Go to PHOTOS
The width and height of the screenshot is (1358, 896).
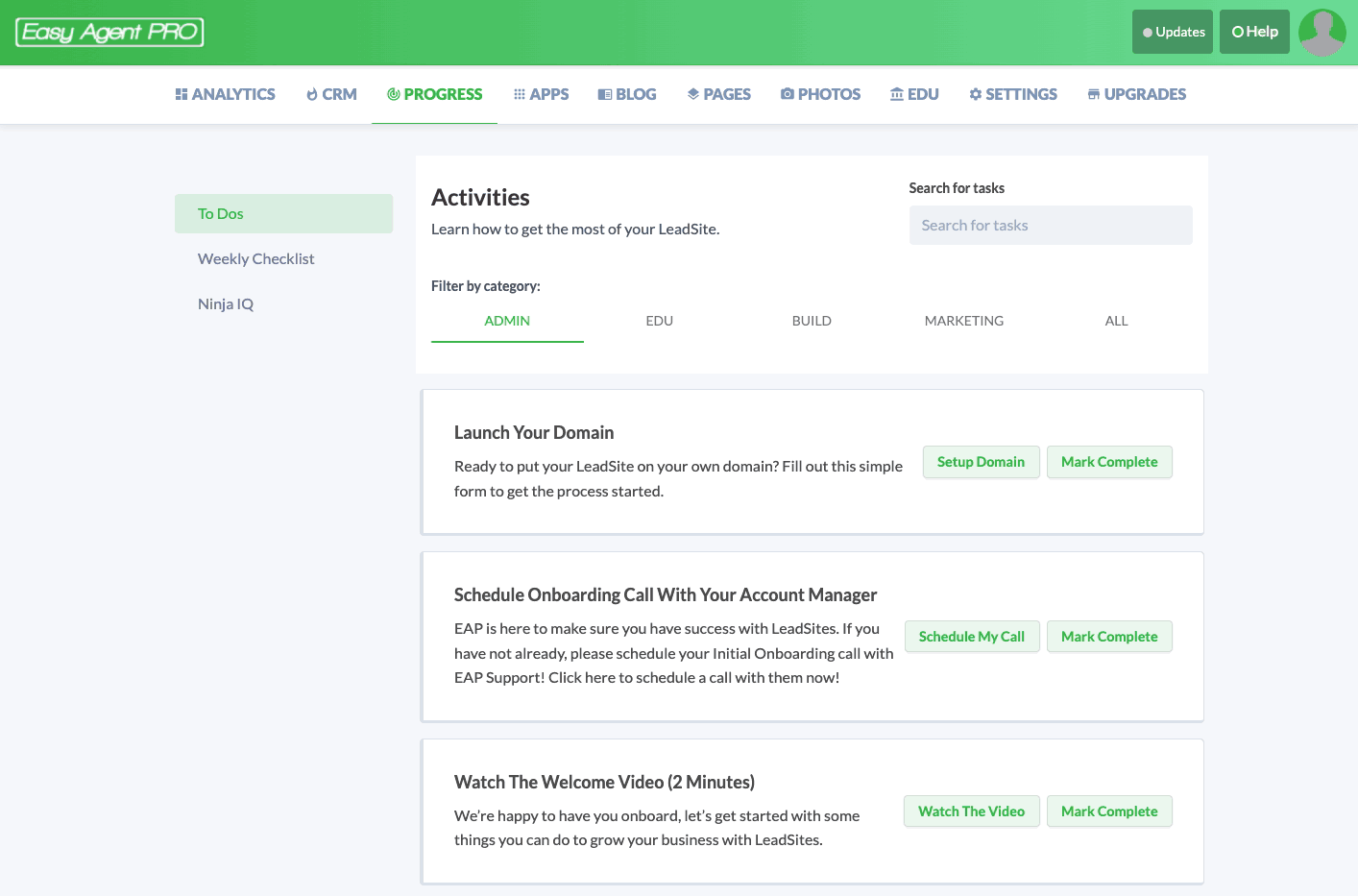click(821, 94)
